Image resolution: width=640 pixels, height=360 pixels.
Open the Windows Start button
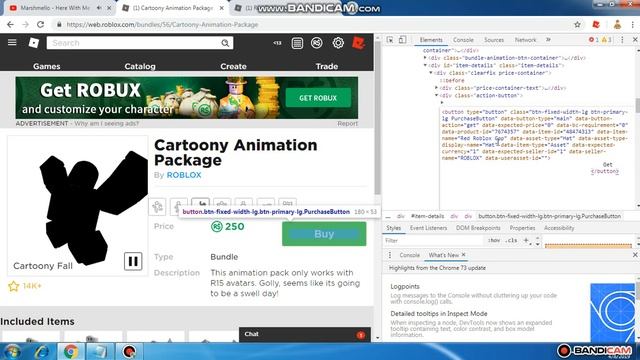(x=11, y=351)
